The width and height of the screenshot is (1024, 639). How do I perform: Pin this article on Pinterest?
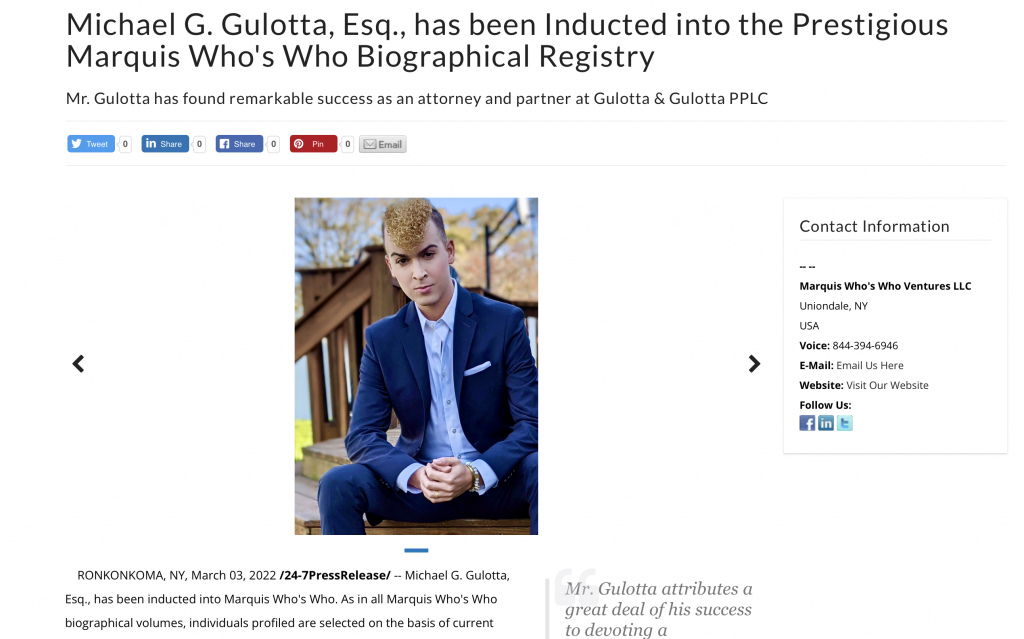point(313,144)
